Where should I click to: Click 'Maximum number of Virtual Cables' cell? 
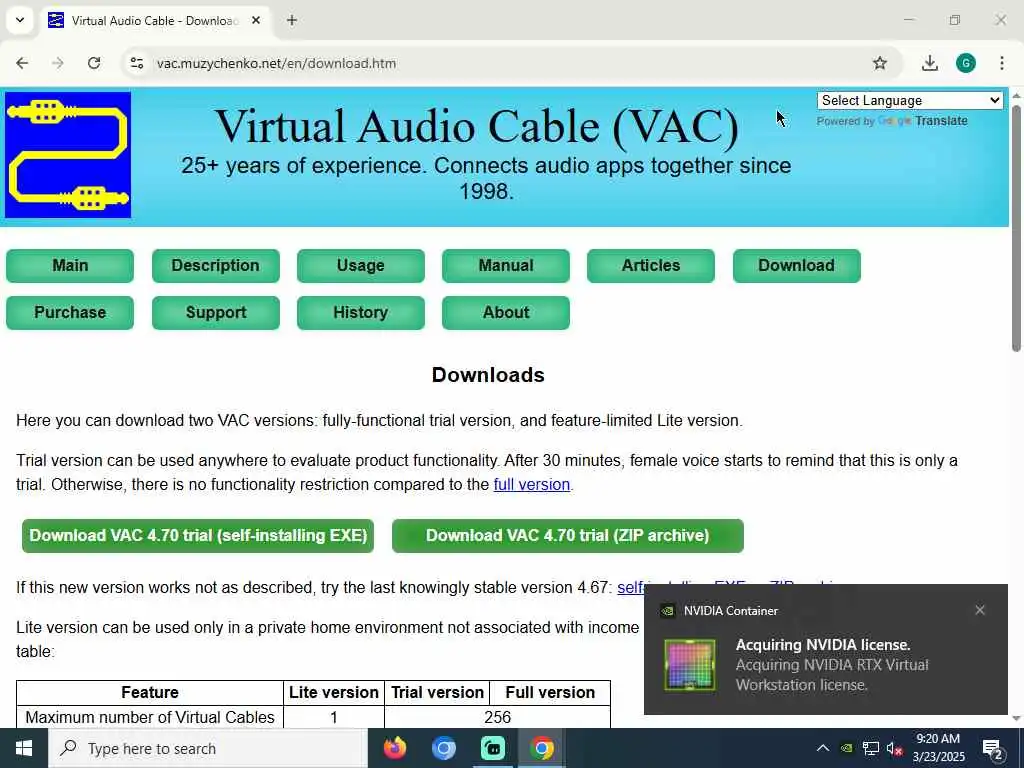coord(150,717)
